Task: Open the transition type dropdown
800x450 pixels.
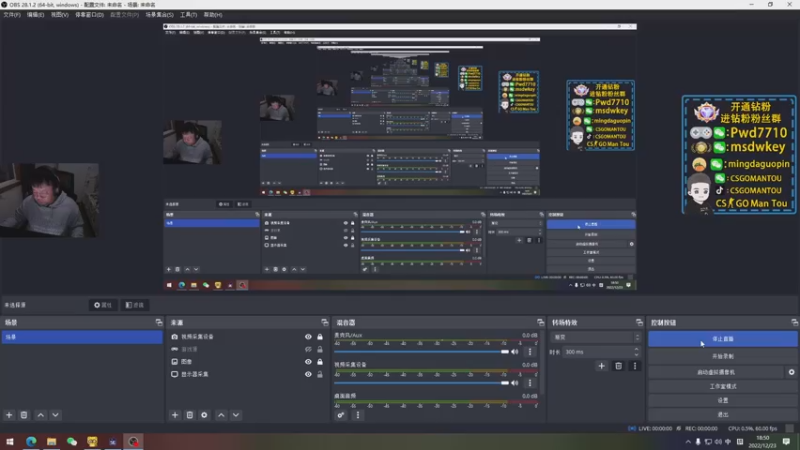Action: [596, 337]
